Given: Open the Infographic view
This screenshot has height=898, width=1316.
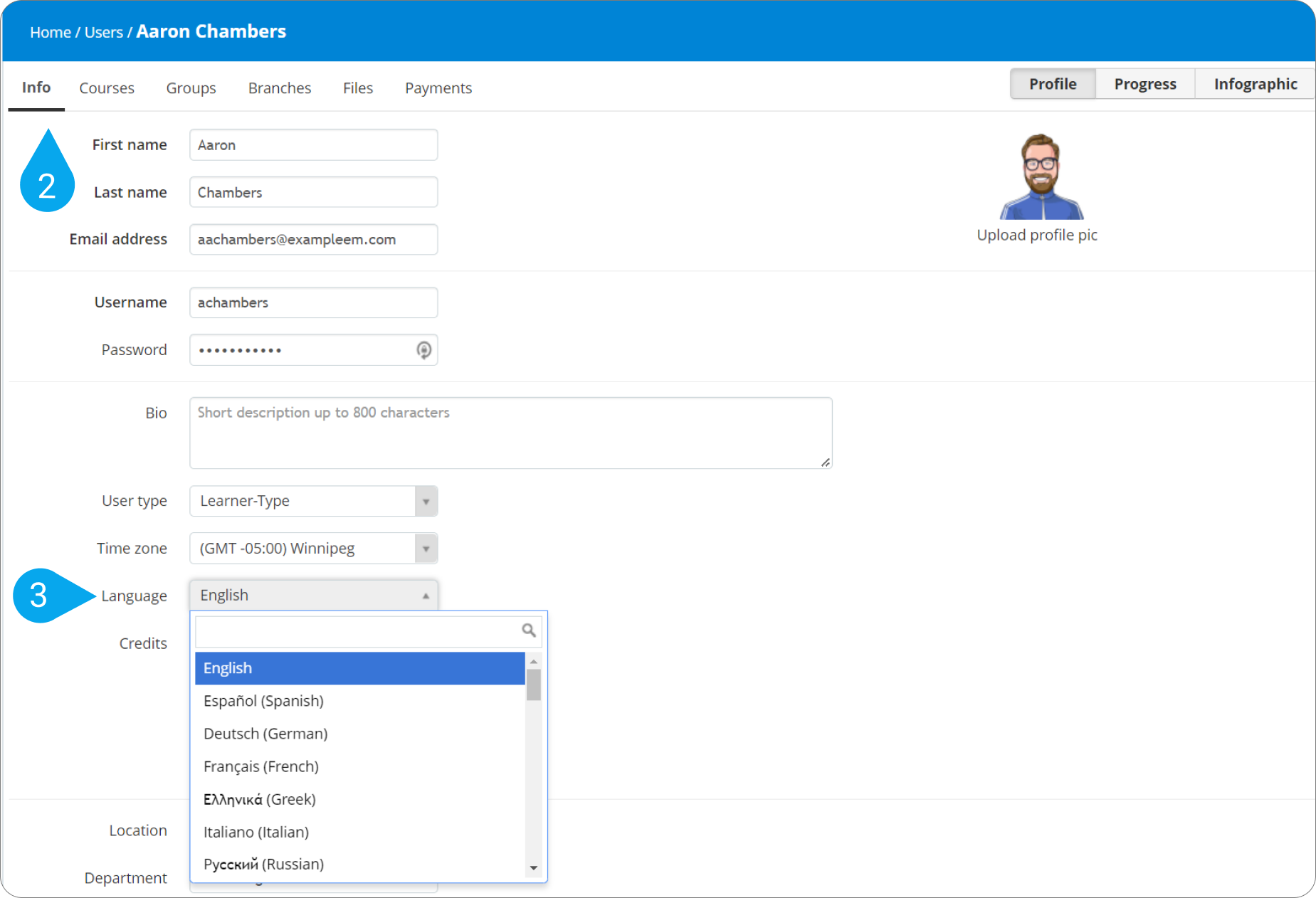Looking at the screenshot, I should click(1256, 84).
